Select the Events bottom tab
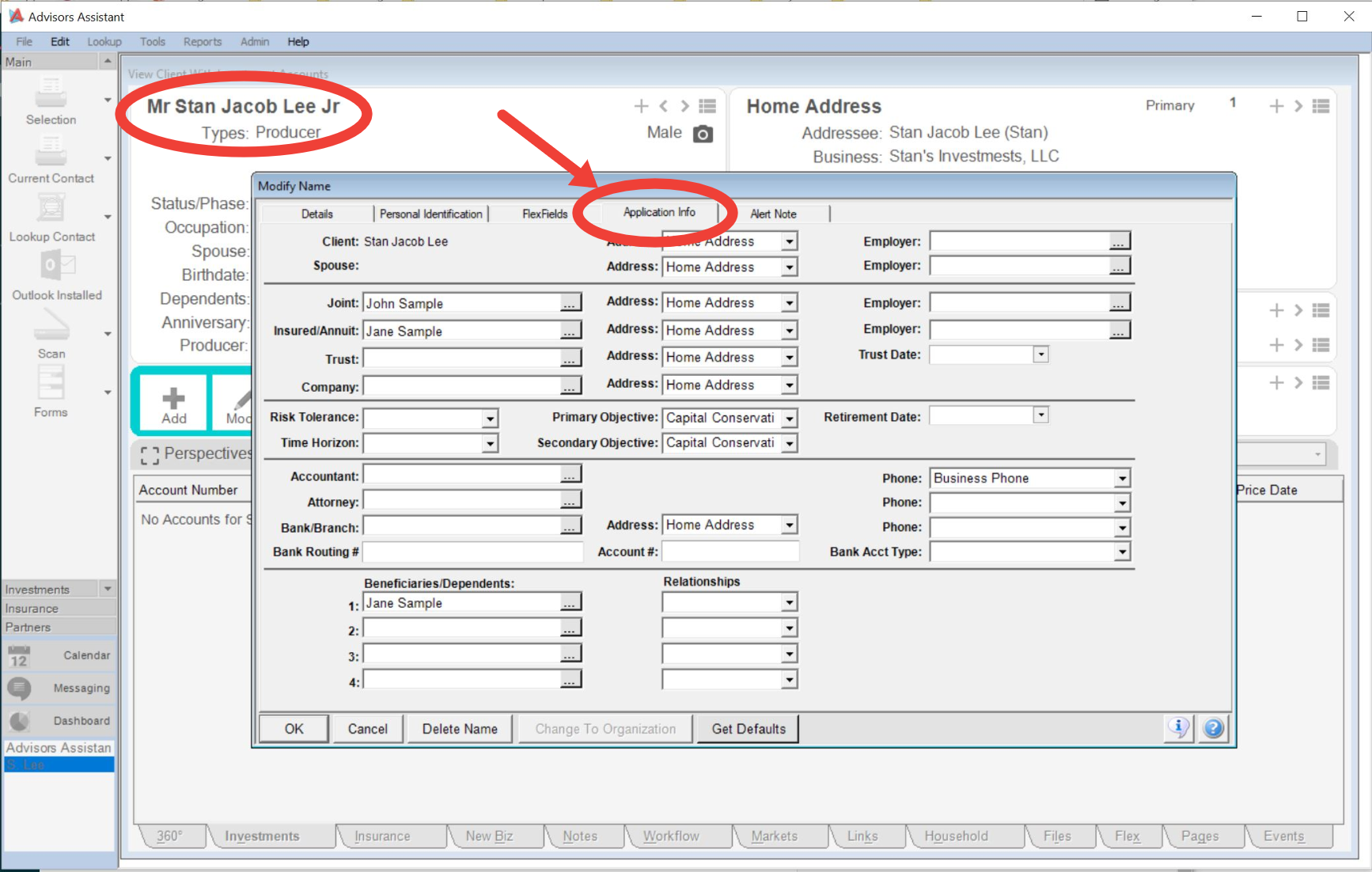Screen dimensions: 1372x872 coord(1283,836)
